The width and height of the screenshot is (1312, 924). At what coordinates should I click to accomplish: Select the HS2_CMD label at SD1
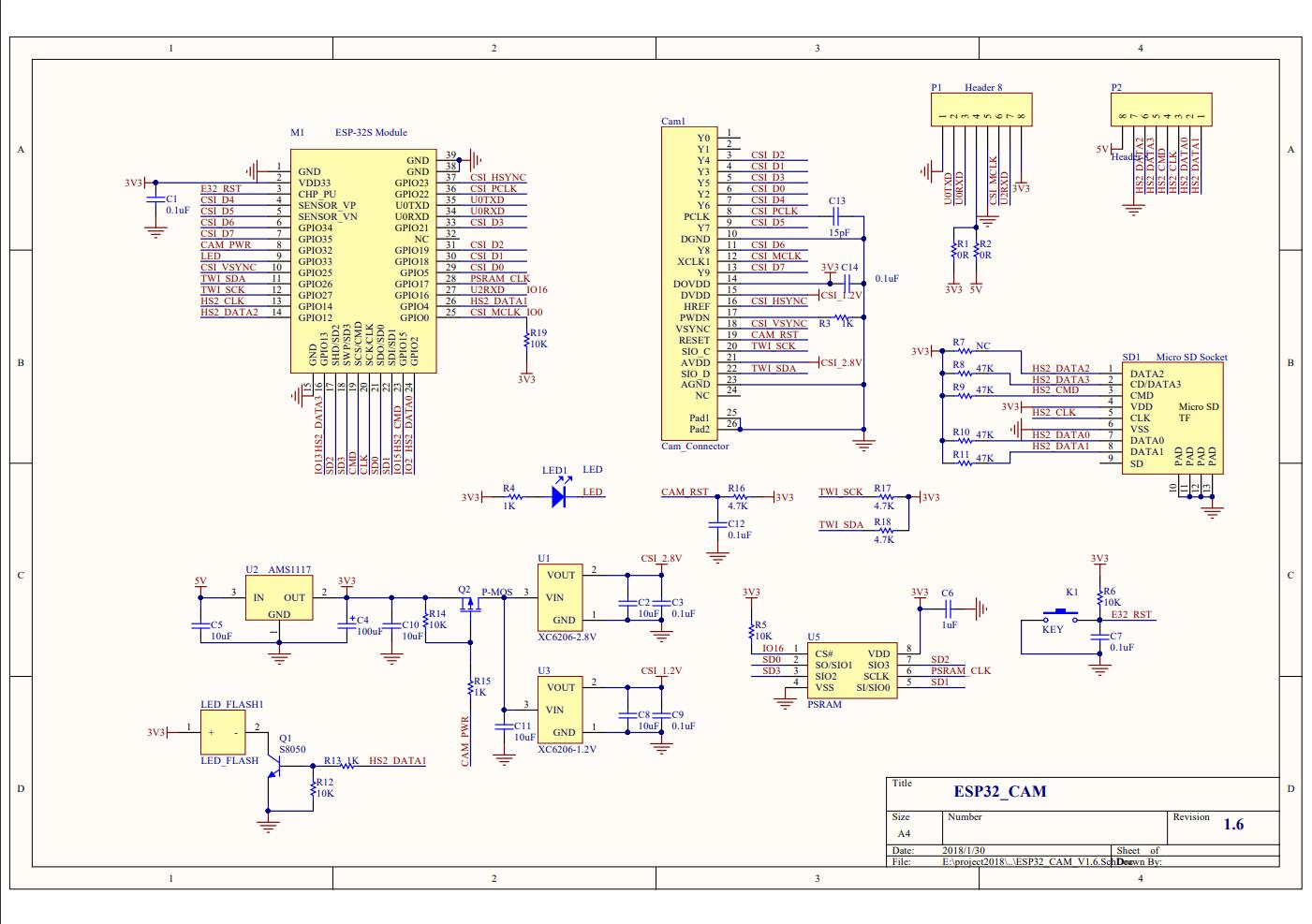pyautogui.click(x=1055, y=389)
